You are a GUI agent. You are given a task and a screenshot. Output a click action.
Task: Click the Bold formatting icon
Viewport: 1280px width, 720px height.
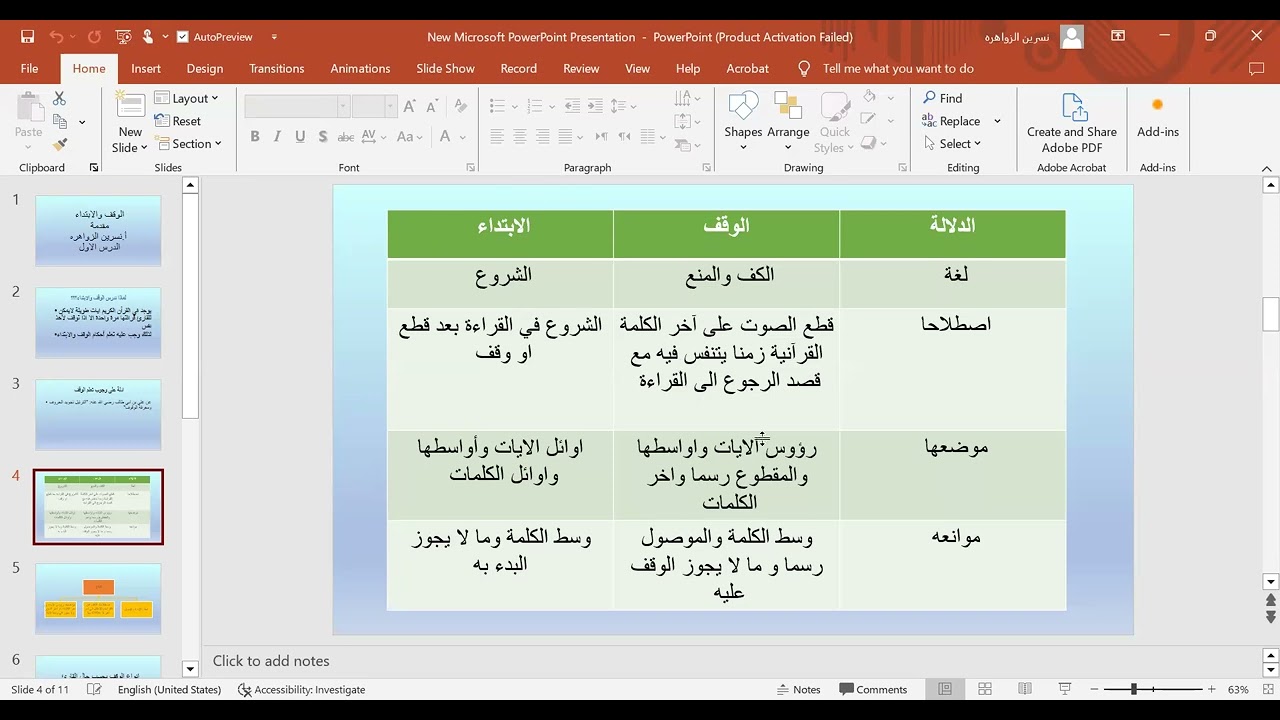point(255,137)
